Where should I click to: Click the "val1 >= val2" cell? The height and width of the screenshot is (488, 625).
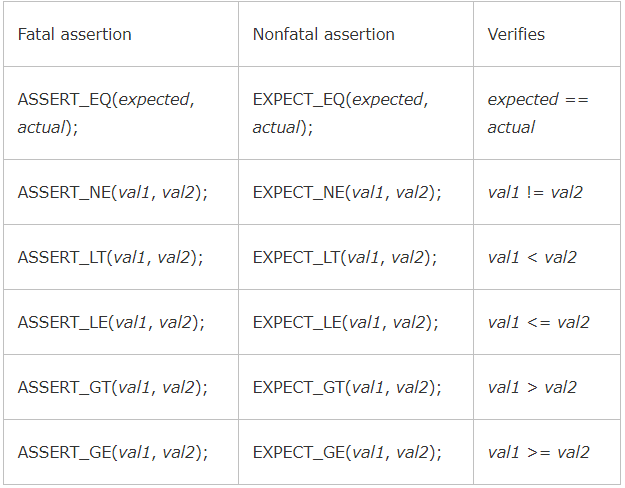click(x=538, y=452)
